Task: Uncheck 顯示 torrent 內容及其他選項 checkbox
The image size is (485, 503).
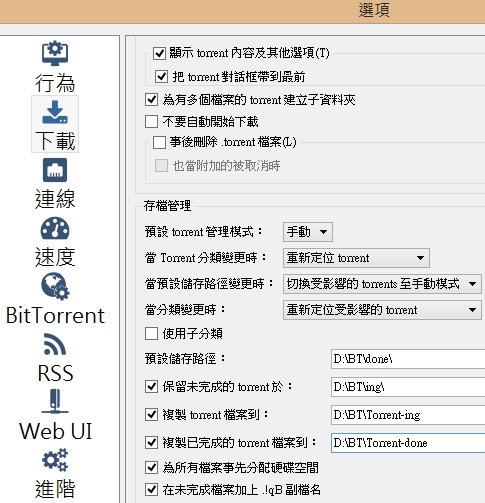Action: (x=159, y=53)
